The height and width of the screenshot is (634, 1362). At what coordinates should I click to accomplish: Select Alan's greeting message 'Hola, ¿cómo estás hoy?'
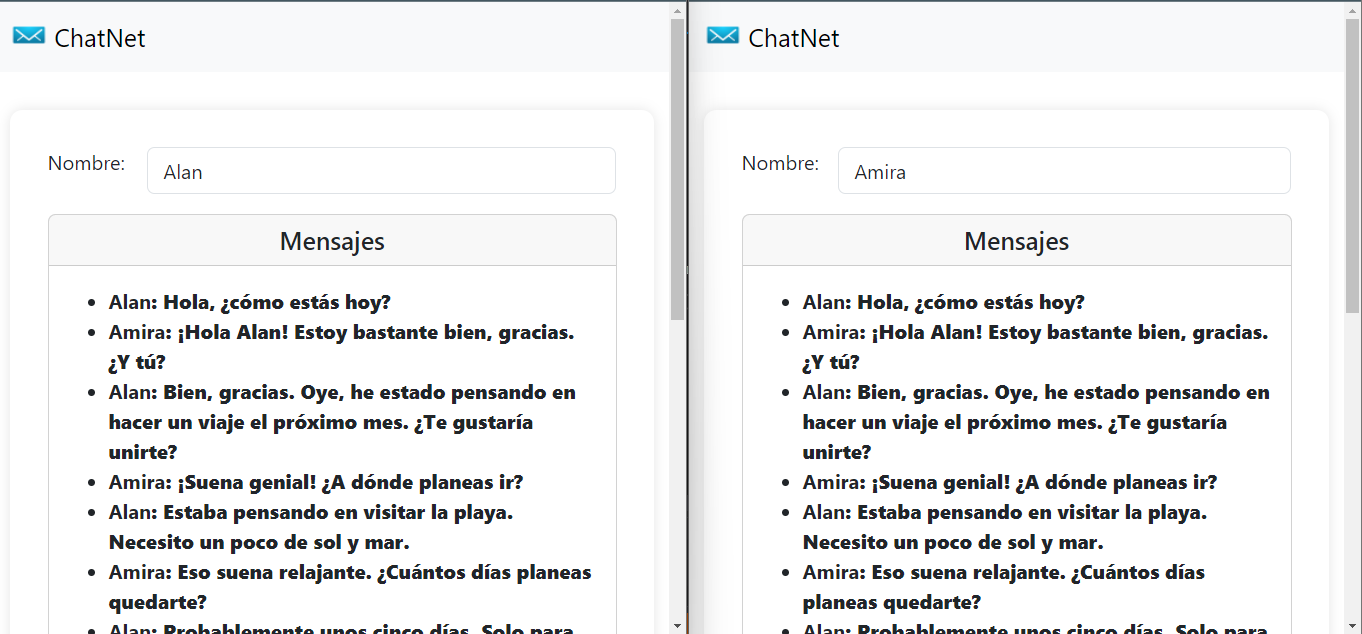coord(248,302)
